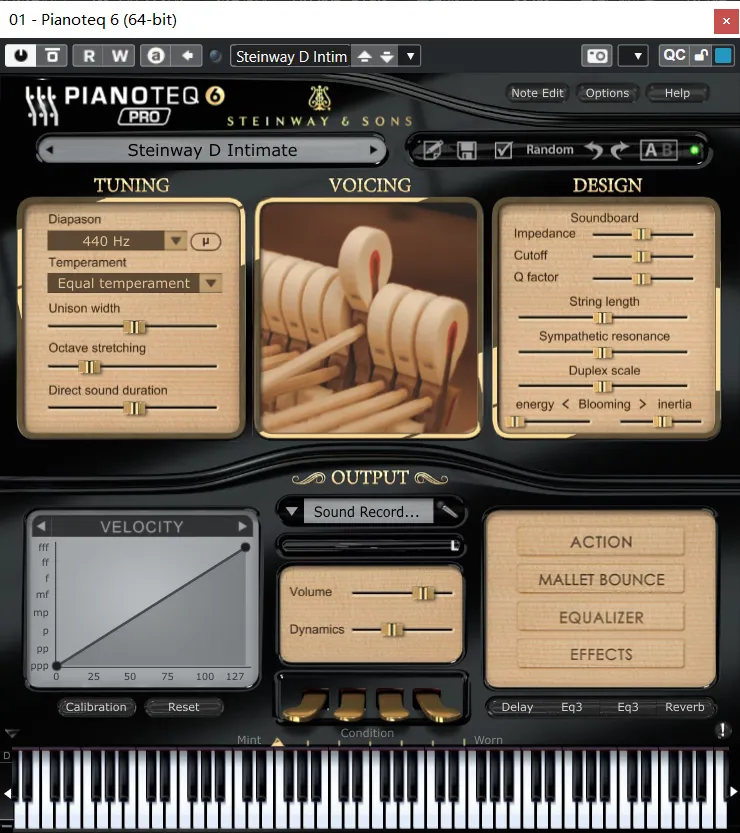Image resolution: width=740 pixels, height=833 pixels.
Task: Click the micro-tuning μ button
Action: point(206,242)
